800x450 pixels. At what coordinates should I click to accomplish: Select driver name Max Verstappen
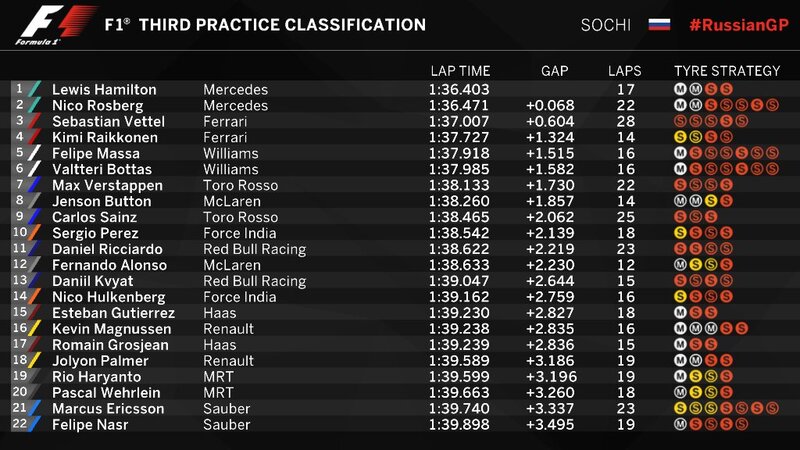pyautogui.click(x=102, y=185)
